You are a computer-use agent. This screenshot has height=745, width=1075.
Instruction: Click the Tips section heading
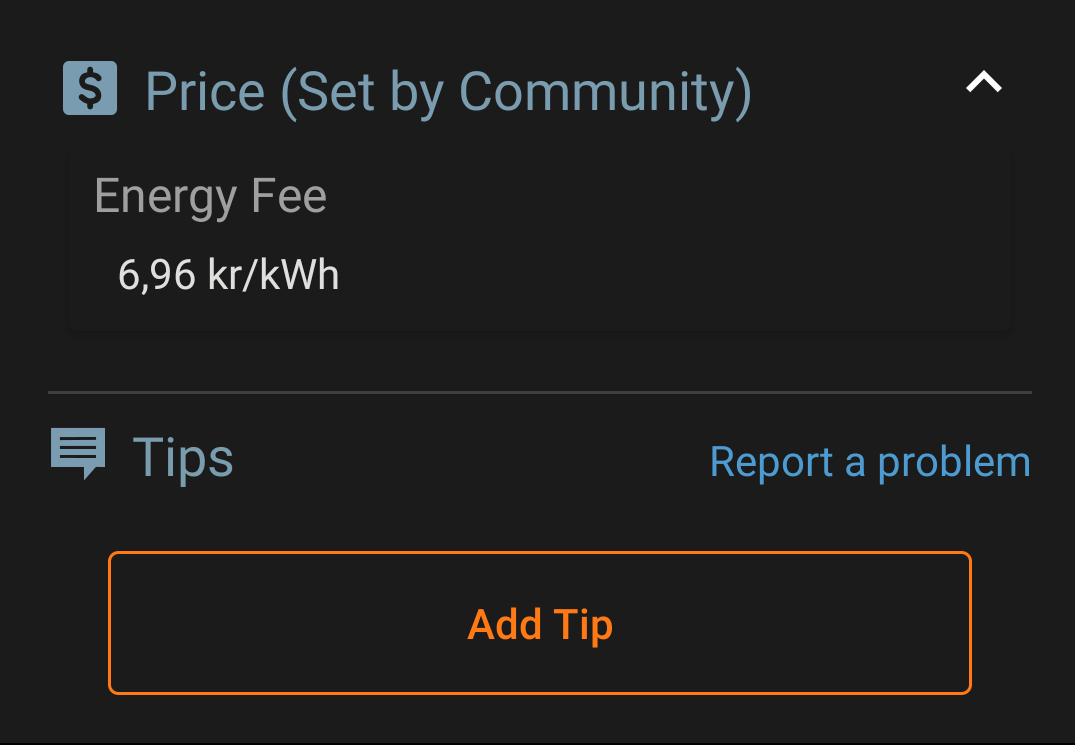[x=183, y=458]
